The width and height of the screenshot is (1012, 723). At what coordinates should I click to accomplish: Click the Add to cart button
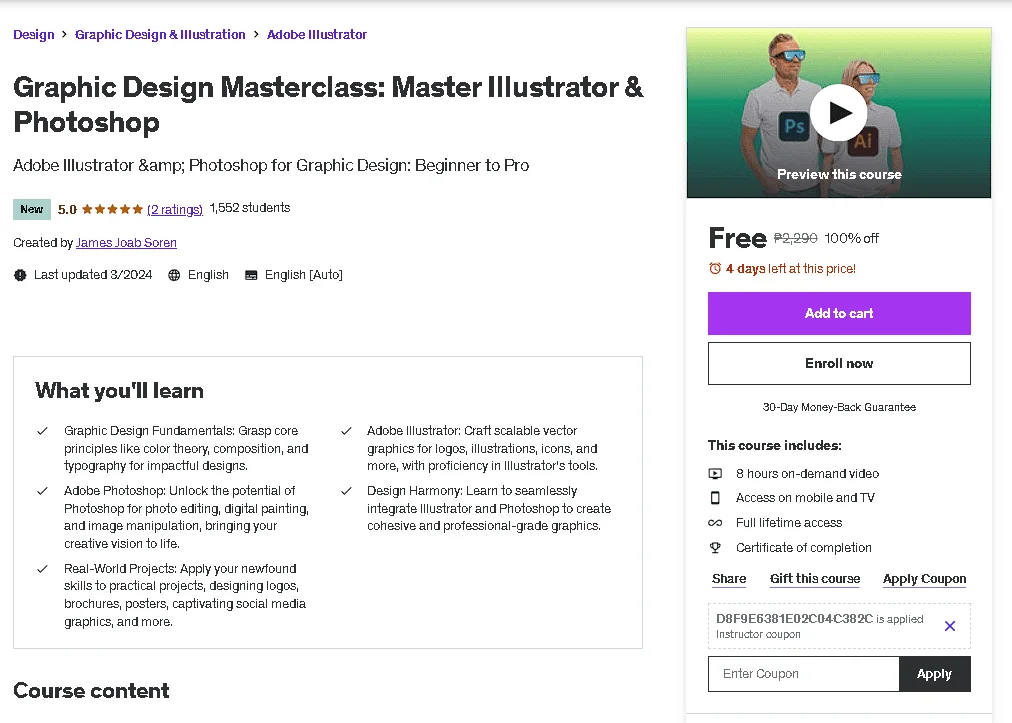coord(839,313)
